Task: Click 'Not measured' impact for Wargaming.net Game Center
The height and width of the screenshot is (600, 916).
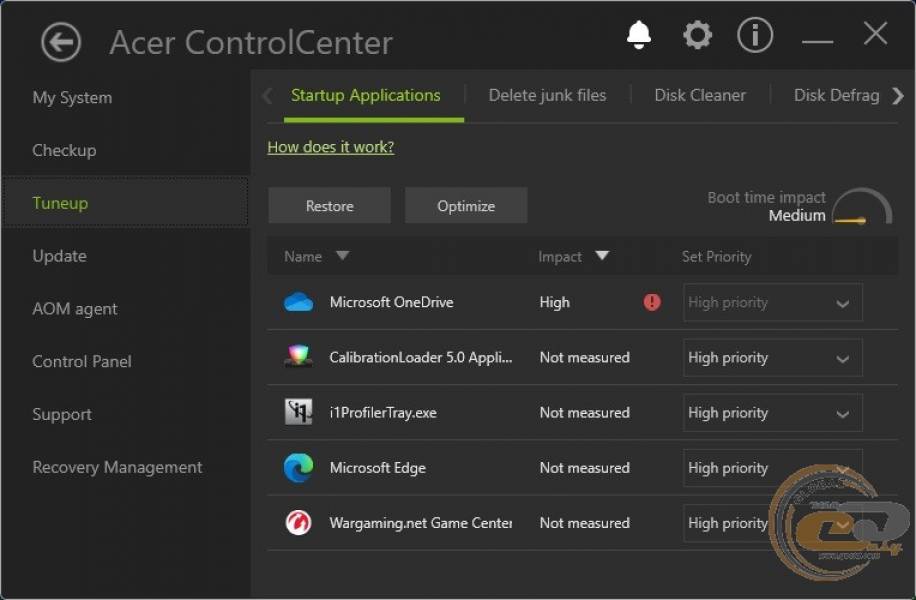Action: pos(585,523)
